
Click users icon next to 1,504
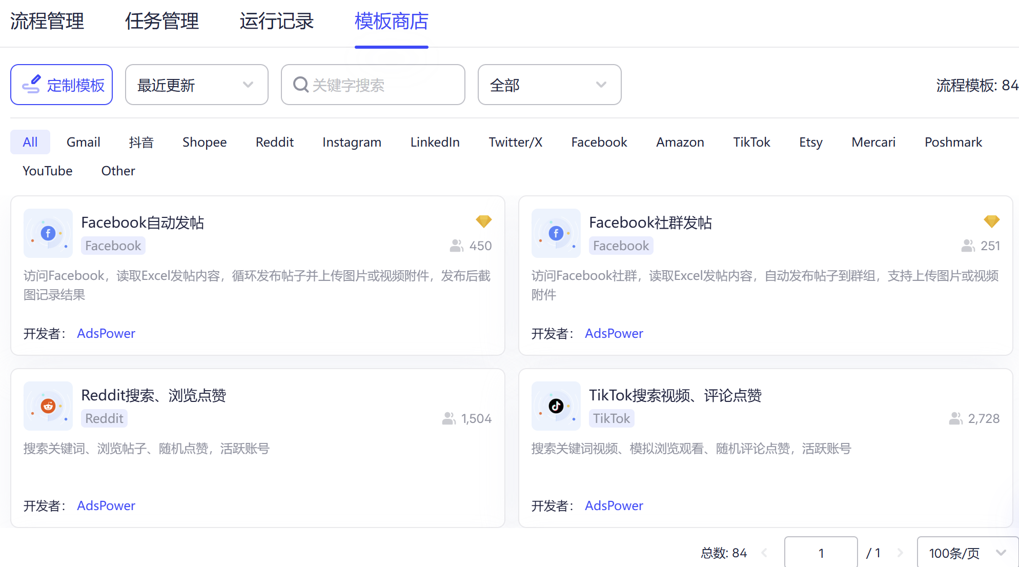[x=448, y=419]
